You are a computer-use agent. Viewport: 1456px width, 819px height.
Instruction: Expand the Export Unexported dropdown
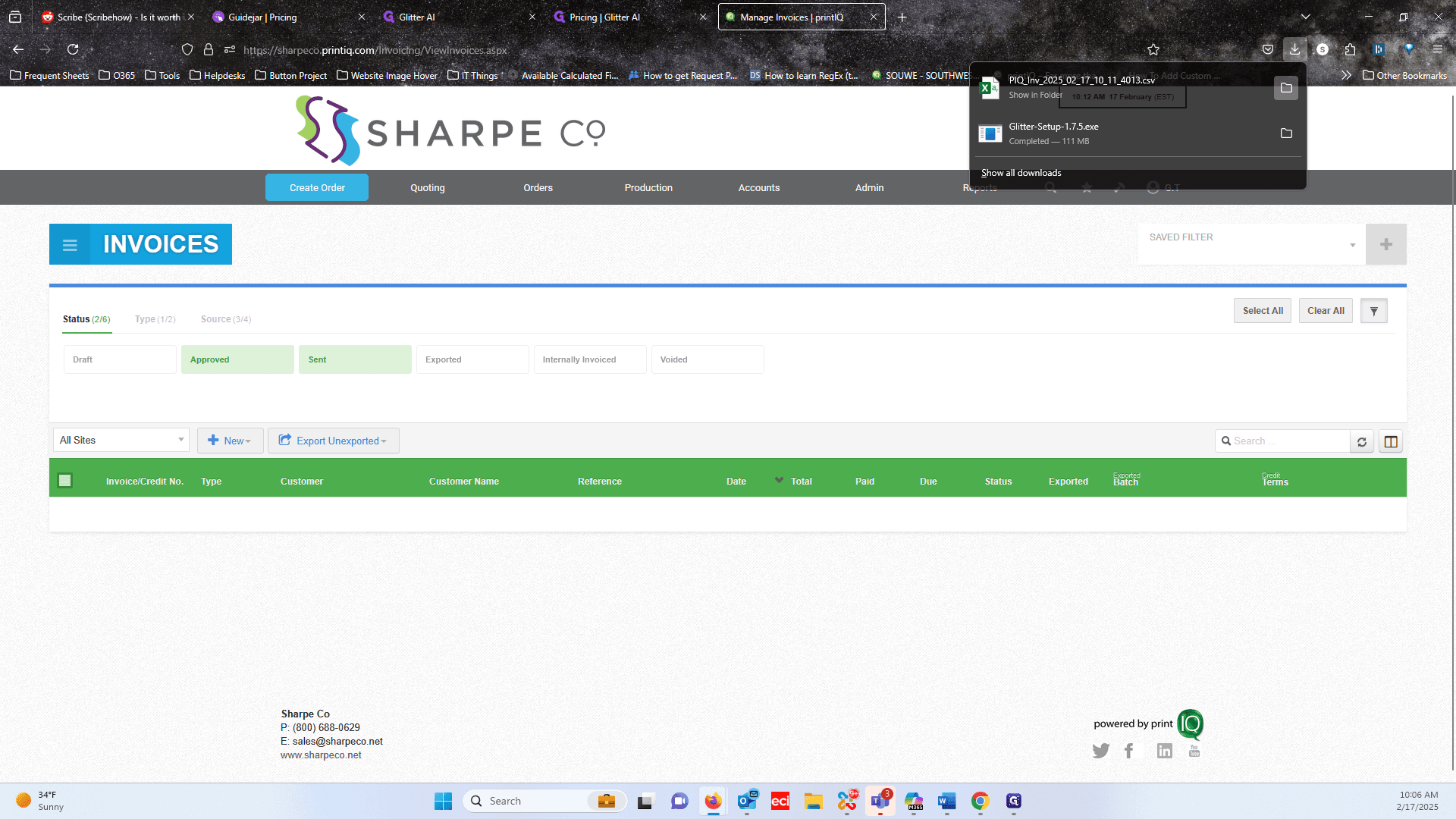pyautogui.click(x=334, y=441)
